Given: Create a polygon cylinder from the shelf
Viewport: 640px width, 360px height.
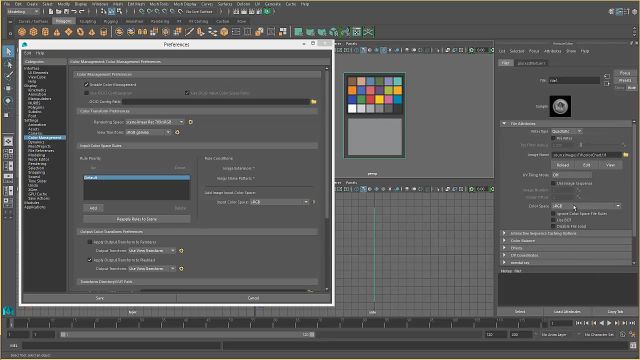Looking at the screenshot, I should (45, 32).
